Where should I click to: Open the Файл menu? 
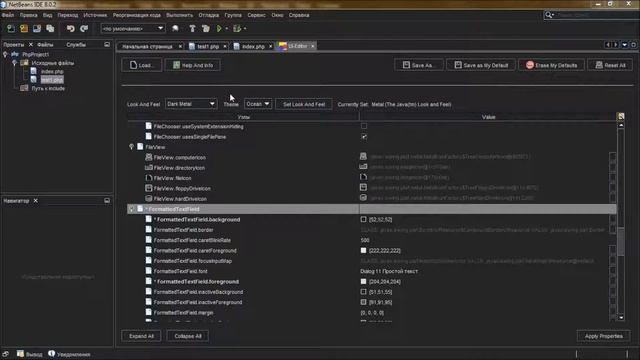(x=8, y=15)
